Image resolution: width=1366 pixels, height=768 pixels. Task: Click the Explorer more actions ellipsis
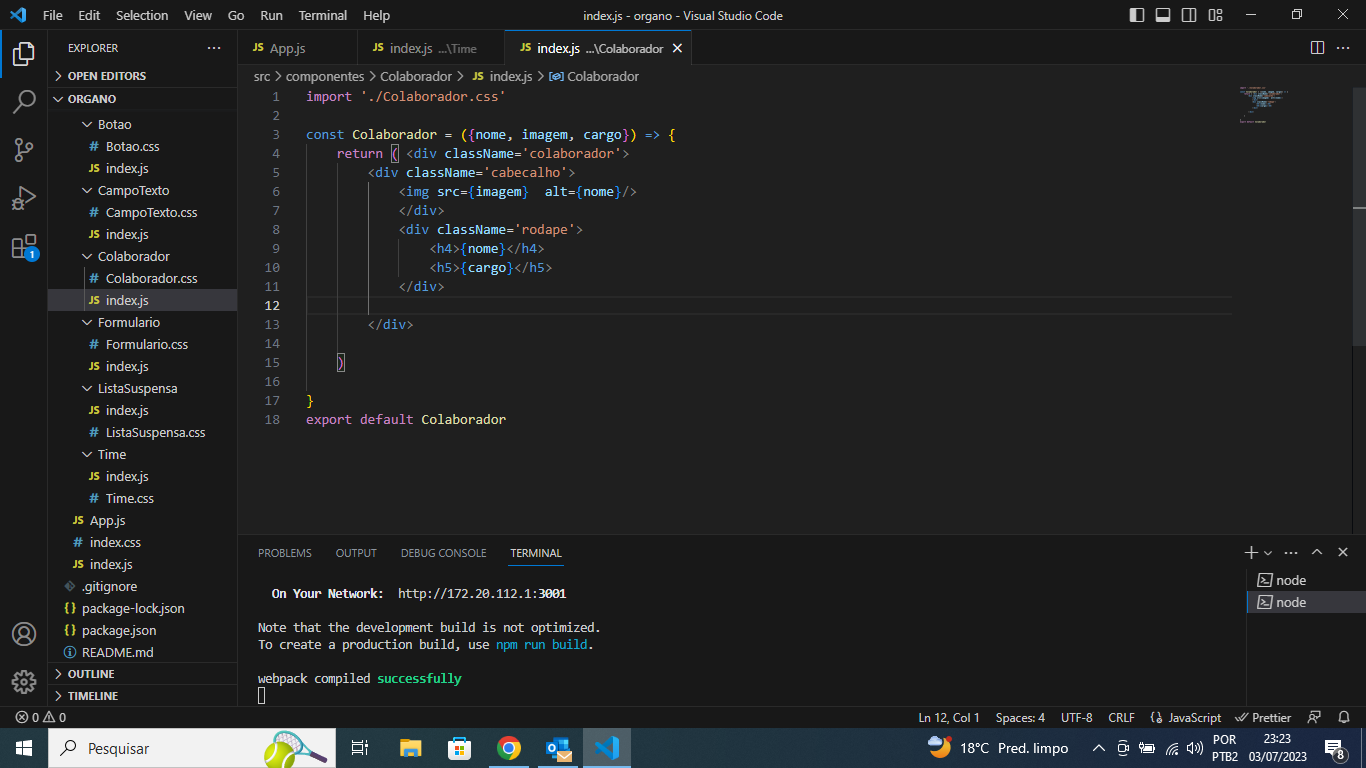[214, 48]
